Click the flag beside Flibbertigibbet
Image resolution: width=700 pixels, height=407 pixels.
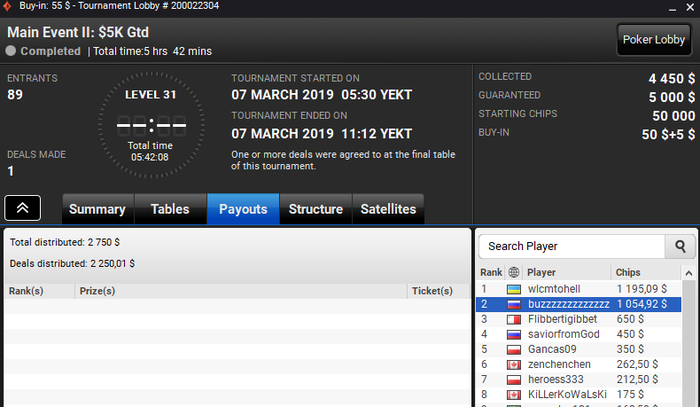pyautogui.click(x=514, y=320)
